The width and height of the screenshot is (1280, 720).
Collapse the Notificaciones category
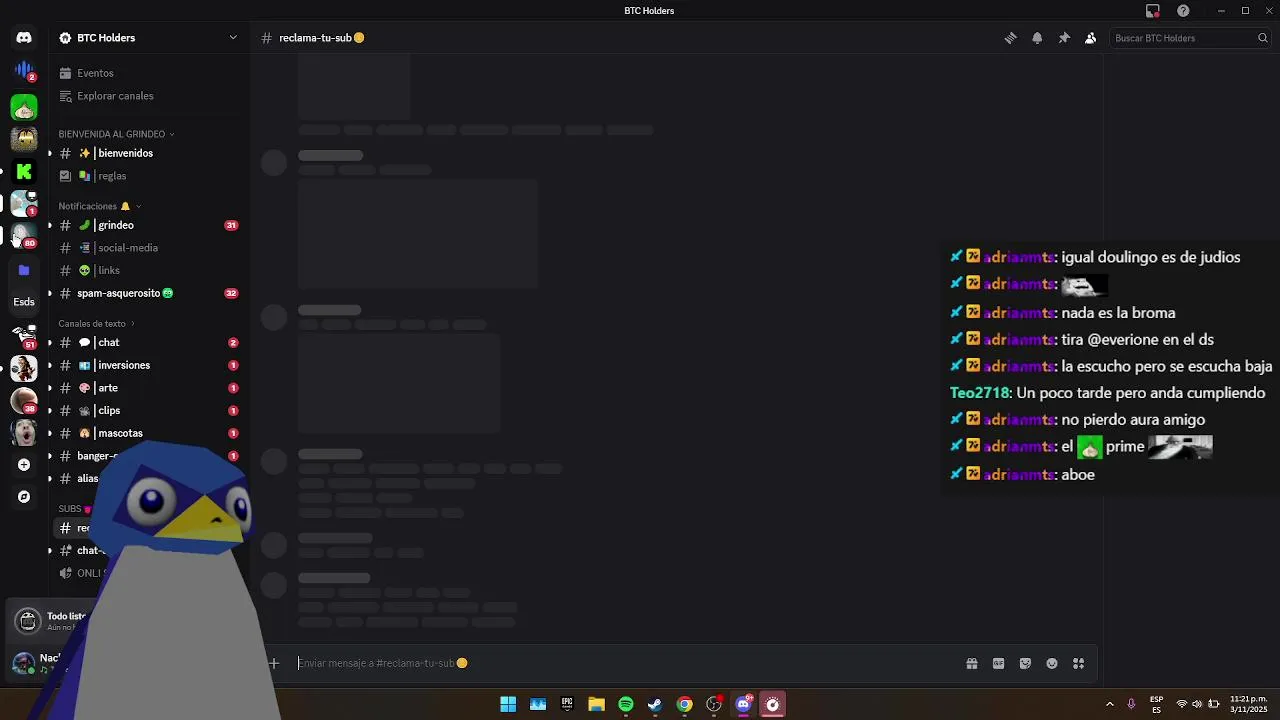point(99,206)
